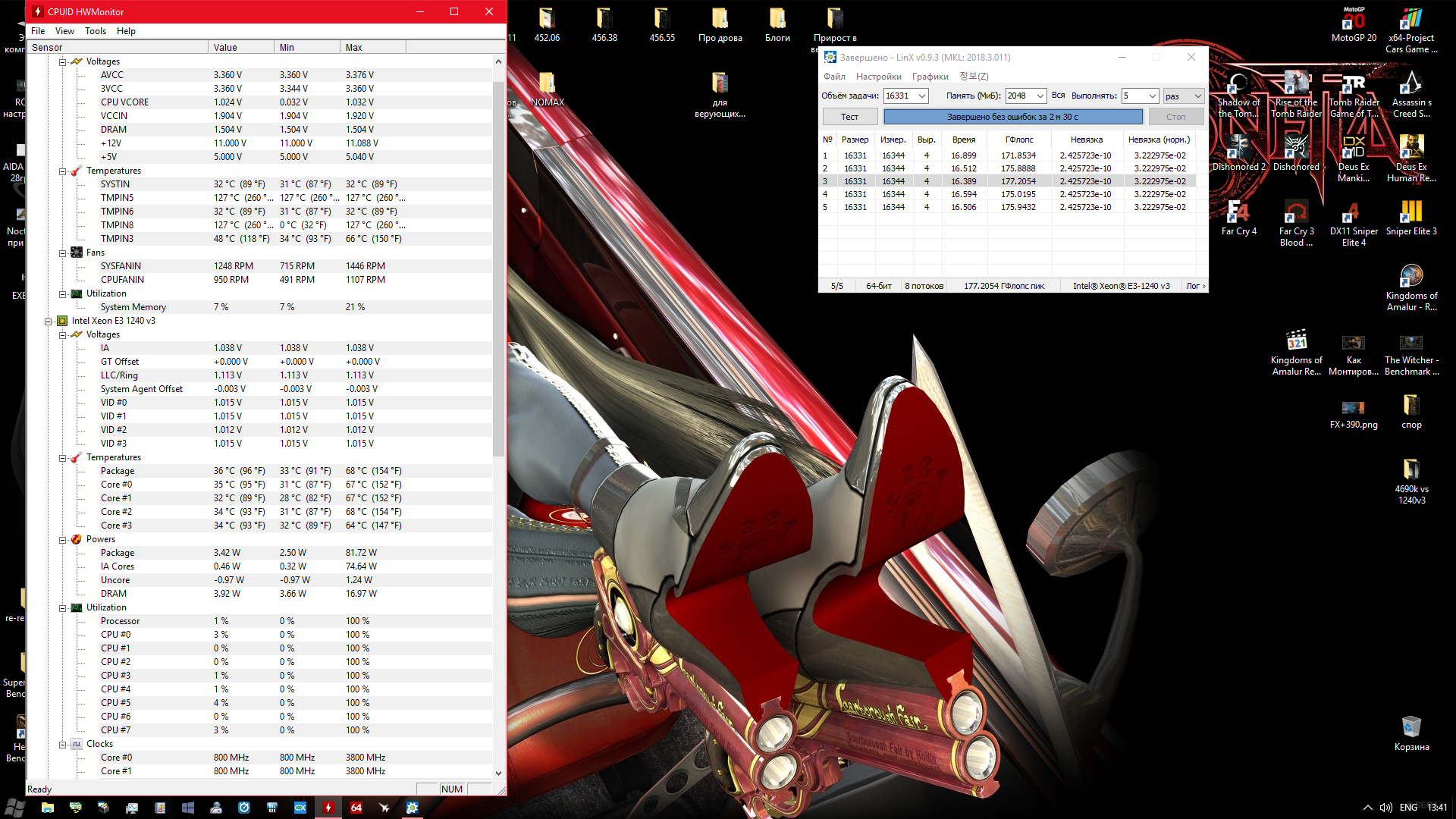Click HWMonitor icon in the taskbar
Image resolution: width=1456 pixels, height=819 pixels.
click(x=328, y=808)
